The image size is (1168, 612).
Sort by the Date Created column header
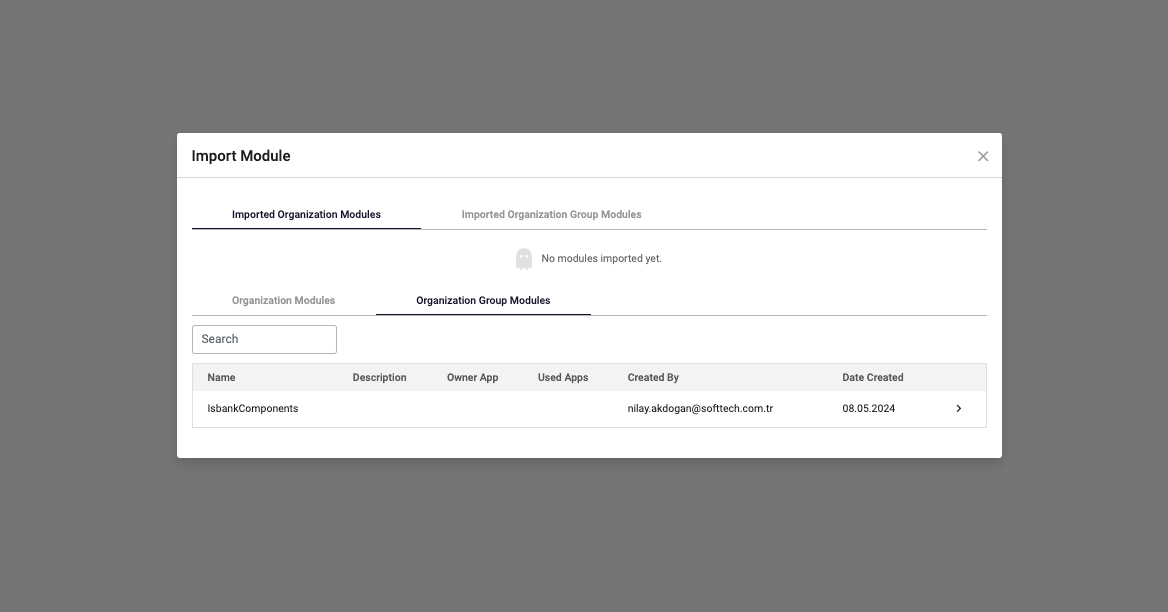pos(872,378)
